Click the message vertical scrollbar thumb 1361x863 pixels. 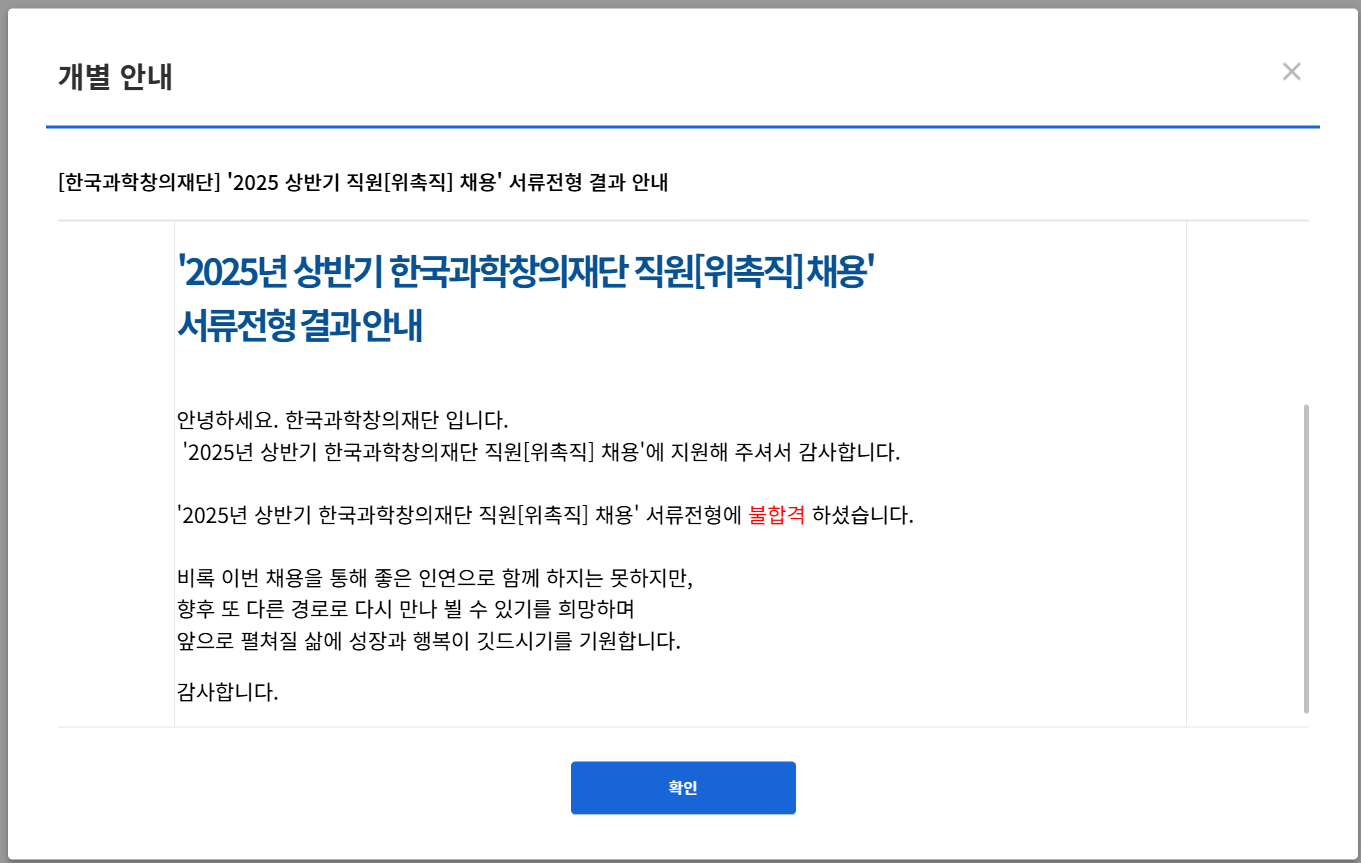pos(1306,558)
